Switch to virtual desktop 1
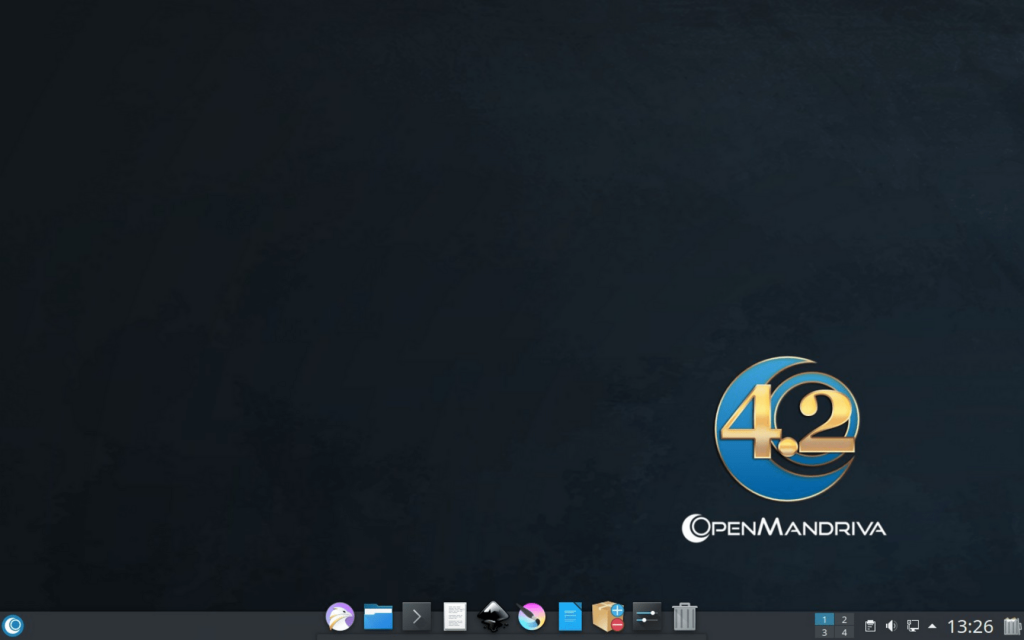The image size is (1024, 640). [824, 619]
